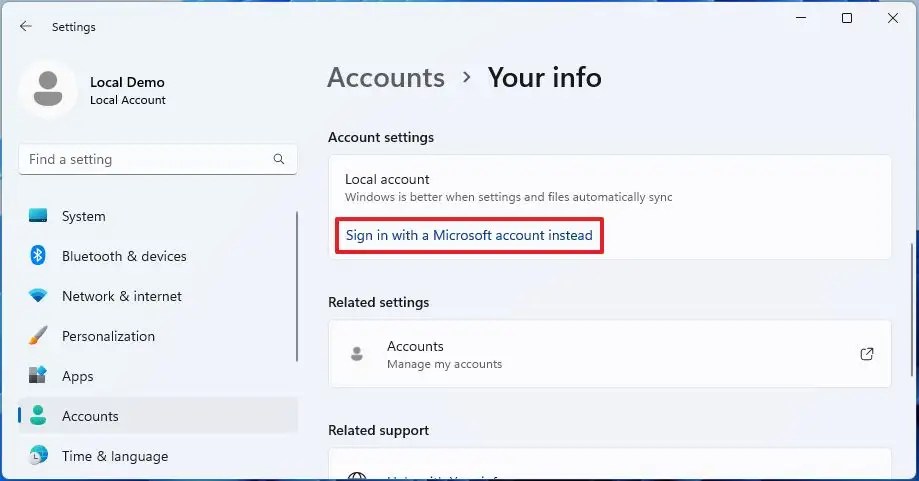This screenshot has height=481, width=919.
Task: Click the Accounts person icon in the sidebar
Action: point(38,415)
